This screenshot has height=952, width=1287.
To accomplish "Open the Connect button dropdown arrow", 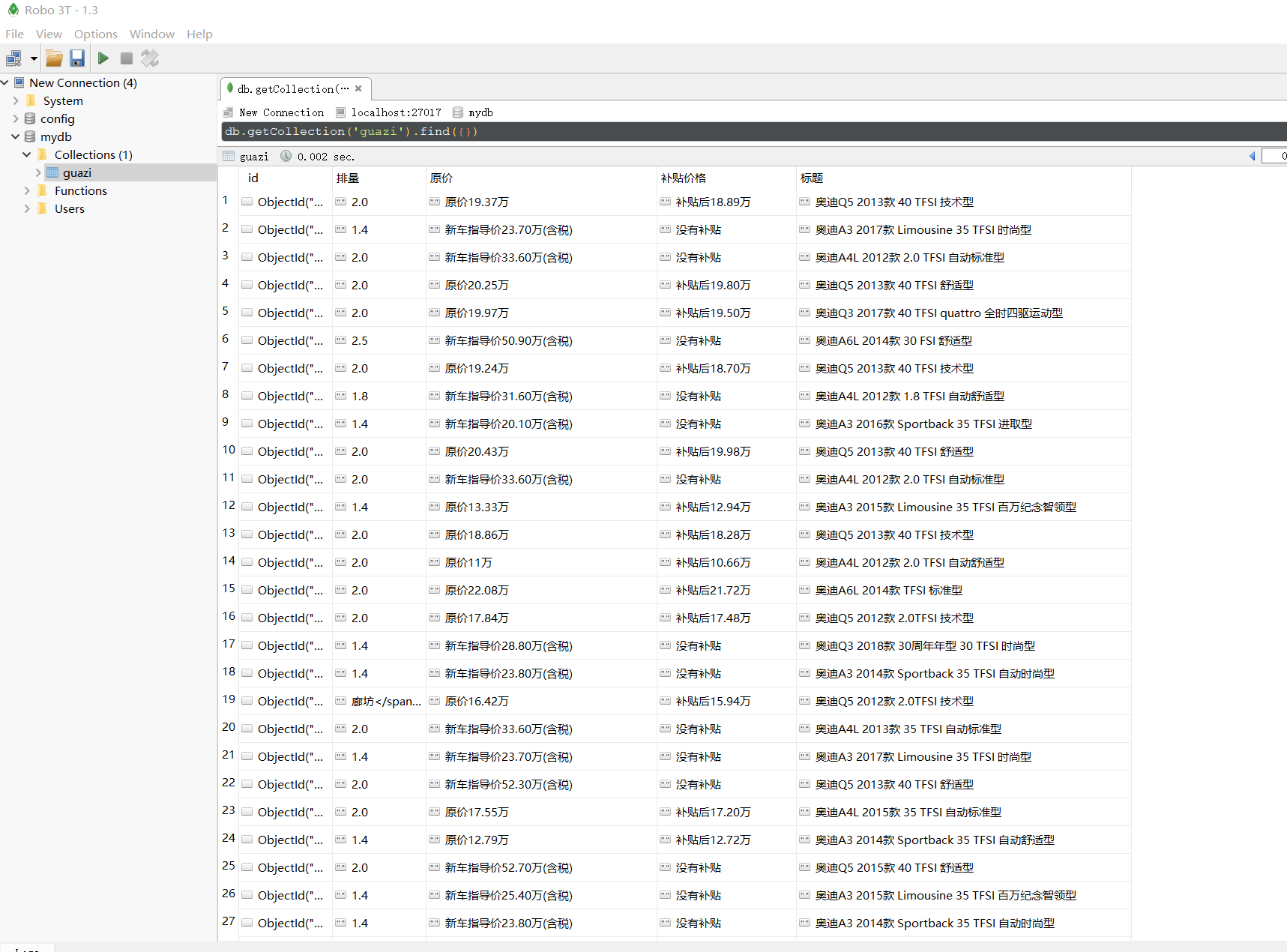I will point(34,58).
